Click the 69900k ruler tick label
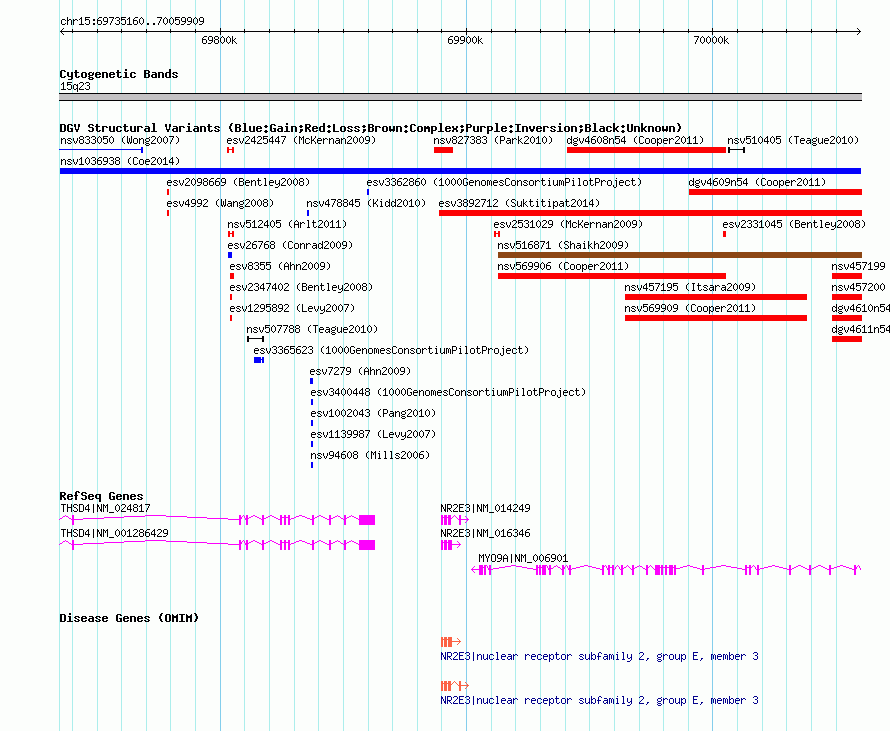This screenshot has width=890, height=731. (x=465, y=40)
